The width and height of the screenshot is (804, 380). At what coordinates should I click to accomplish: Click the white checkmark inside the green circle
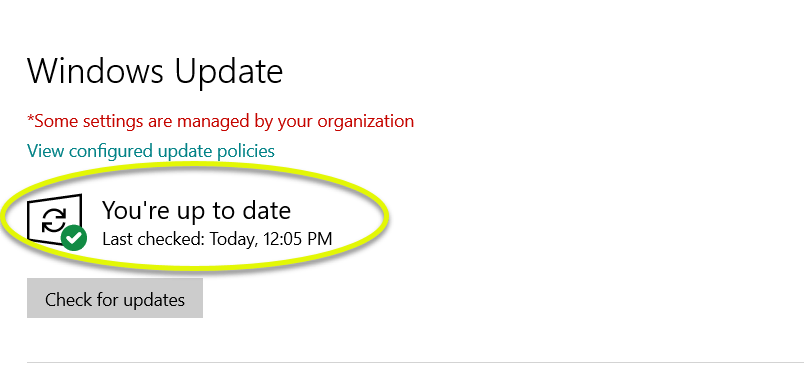click(74, 238)
